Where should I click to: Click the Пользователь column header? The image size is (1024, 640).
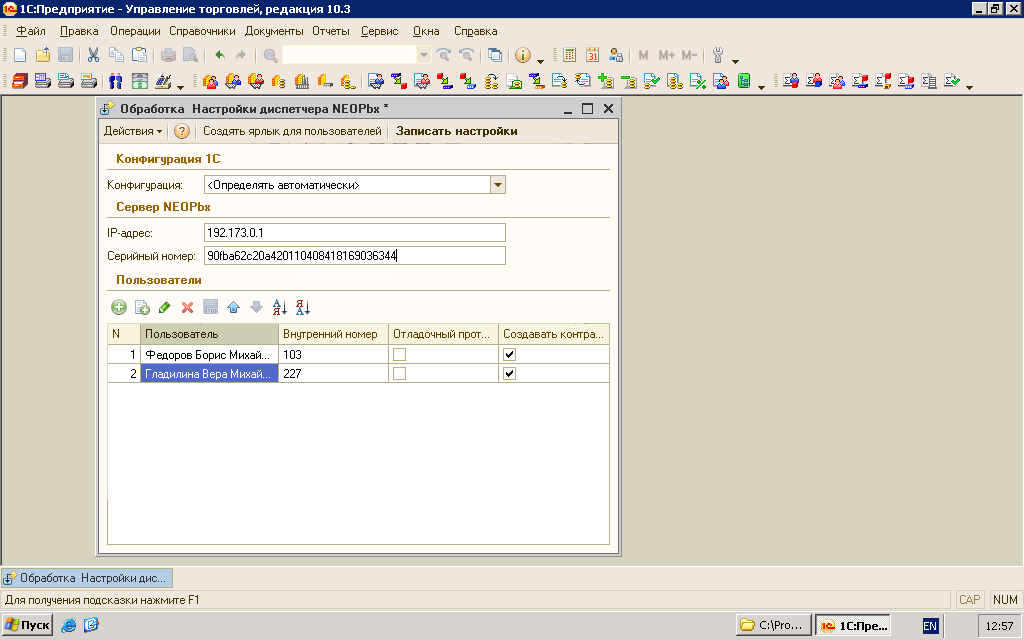(x=209, y=334)
